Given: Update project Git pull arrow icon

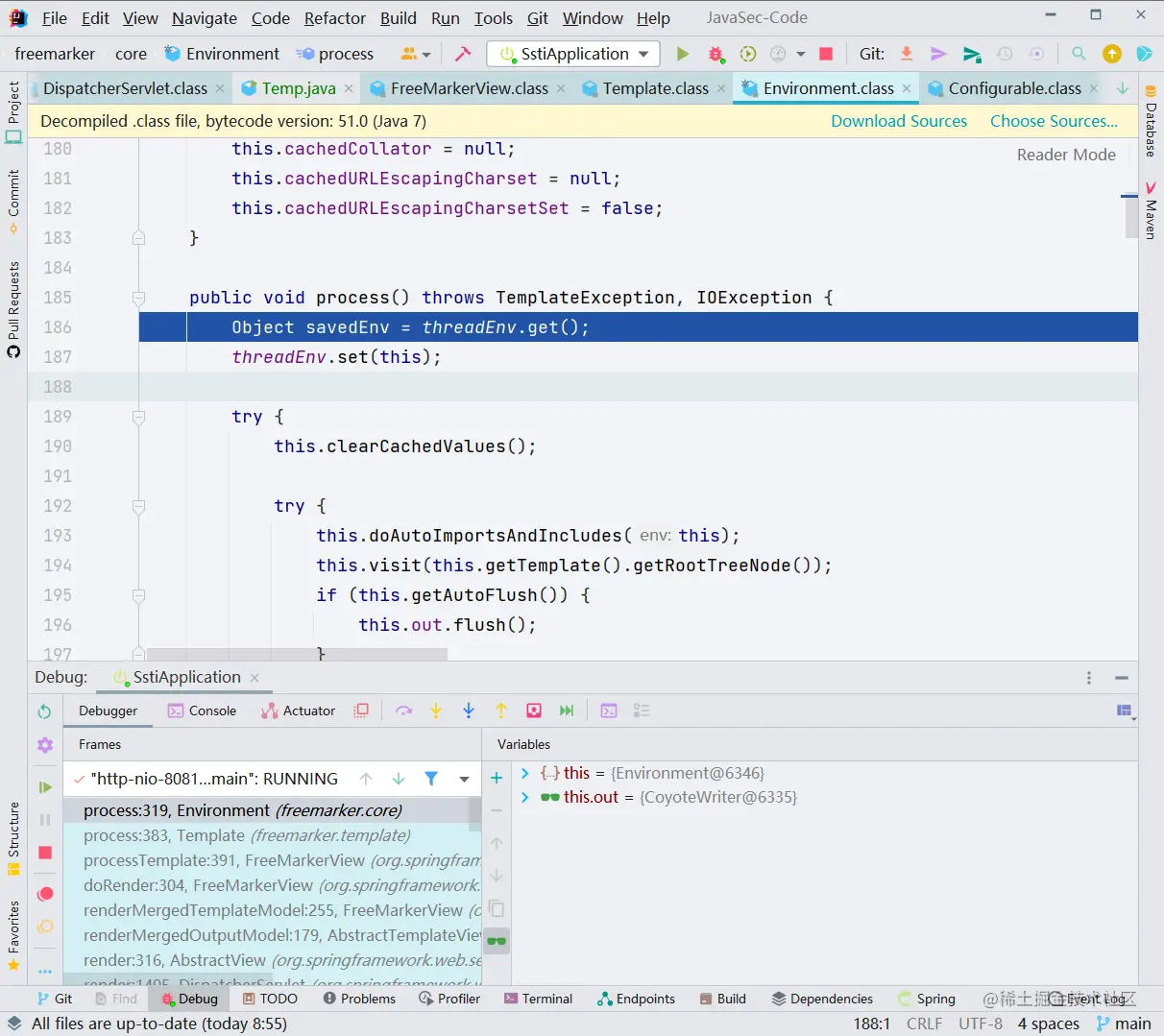Looking at the screenshot, I should [x=907, y=54].
